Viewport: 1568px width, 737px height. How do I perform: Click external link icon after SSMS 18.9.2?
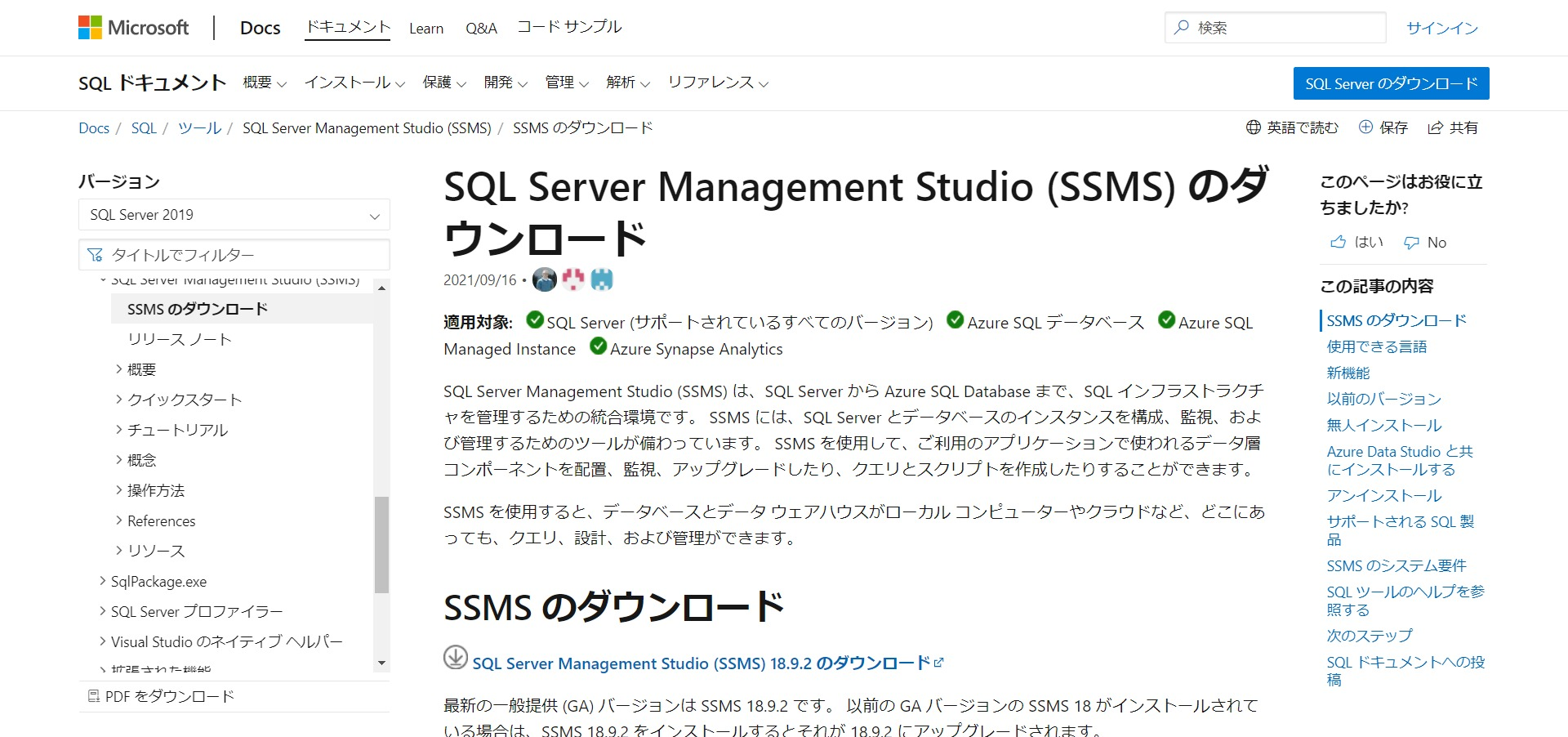(939, 663)
